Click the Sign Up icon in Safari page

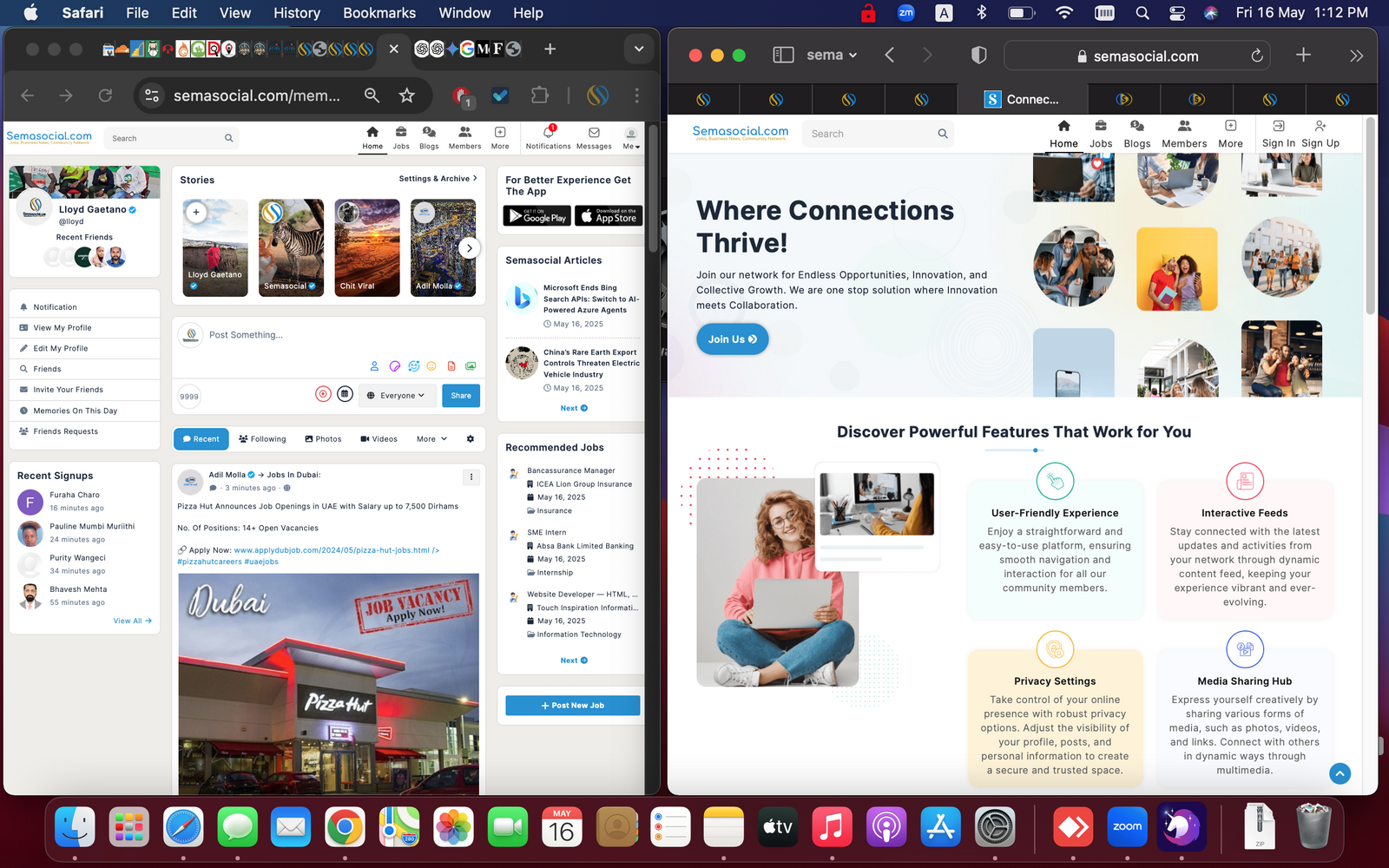1320,127
